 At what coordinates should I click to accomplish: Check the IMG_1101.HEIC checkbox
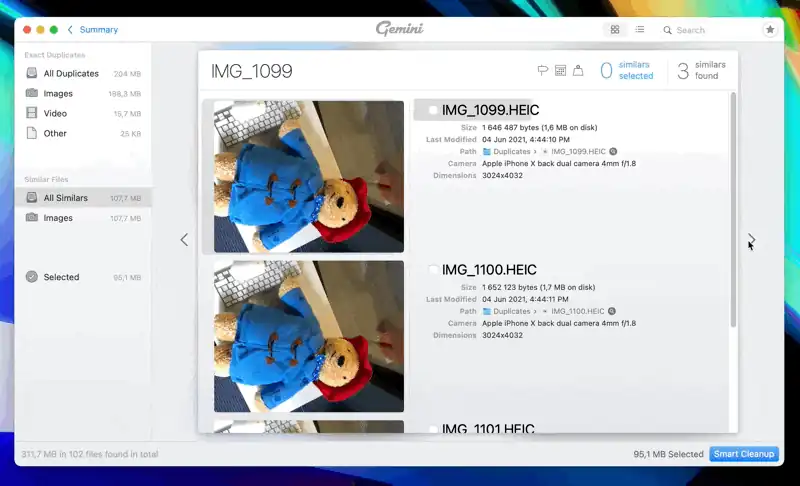tap(433, 429)
